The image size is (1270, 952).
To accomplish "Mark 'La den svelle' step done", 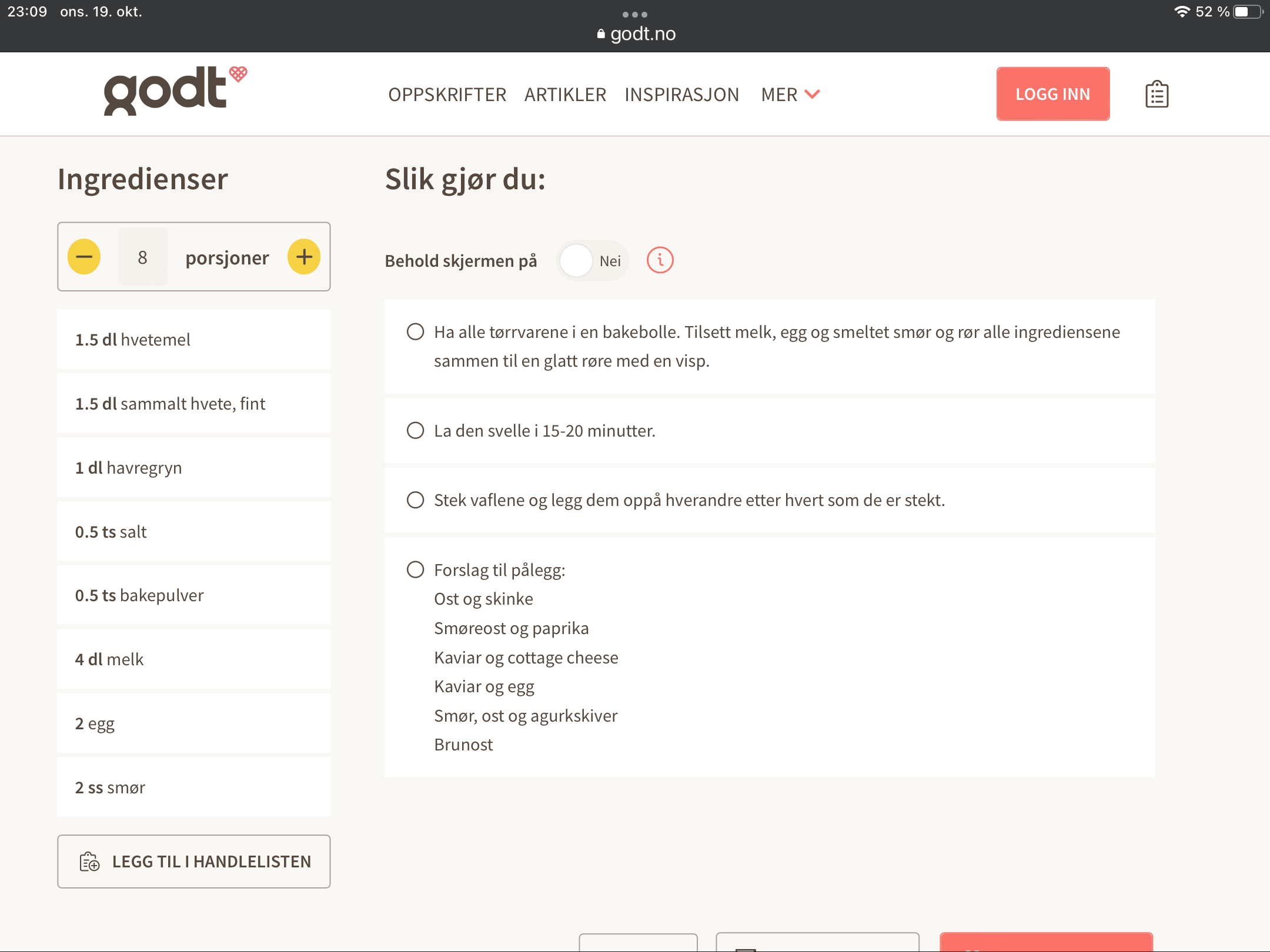I will click(x=416, y=431).
